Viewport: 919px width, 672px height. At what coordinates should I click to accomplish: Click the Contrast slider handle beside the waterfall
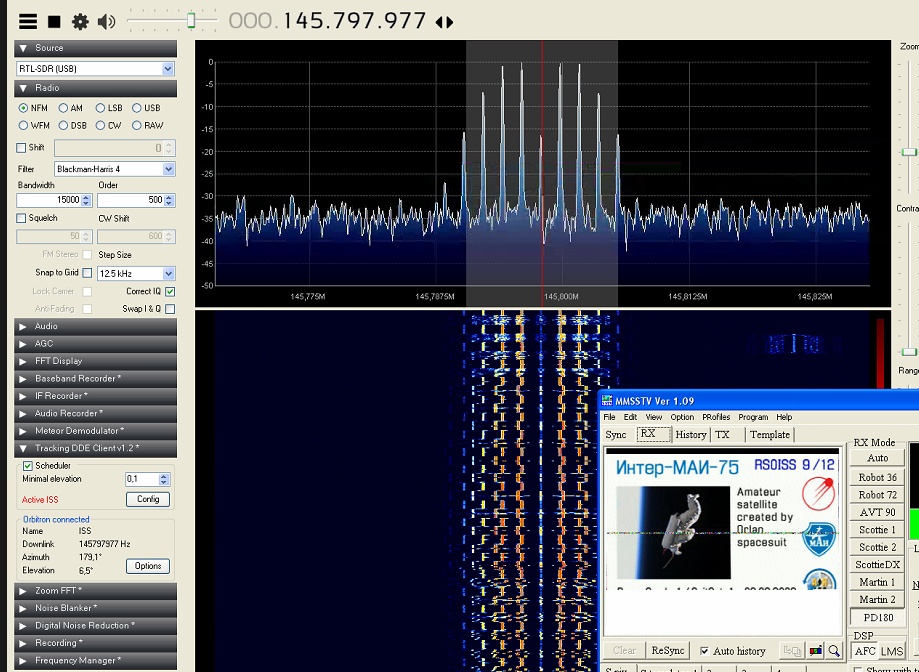[909, 352]
